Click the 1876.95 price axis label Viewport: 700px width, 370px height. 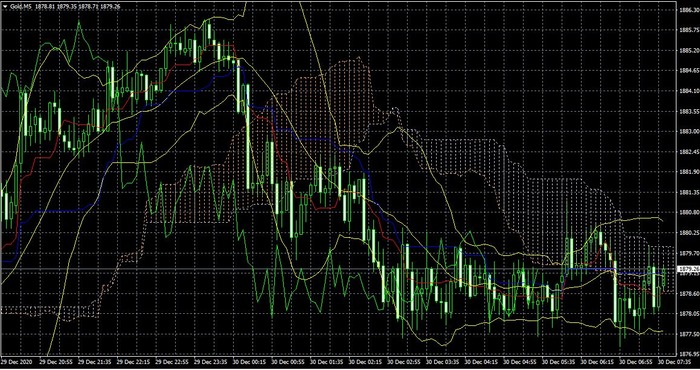[689, 354]
